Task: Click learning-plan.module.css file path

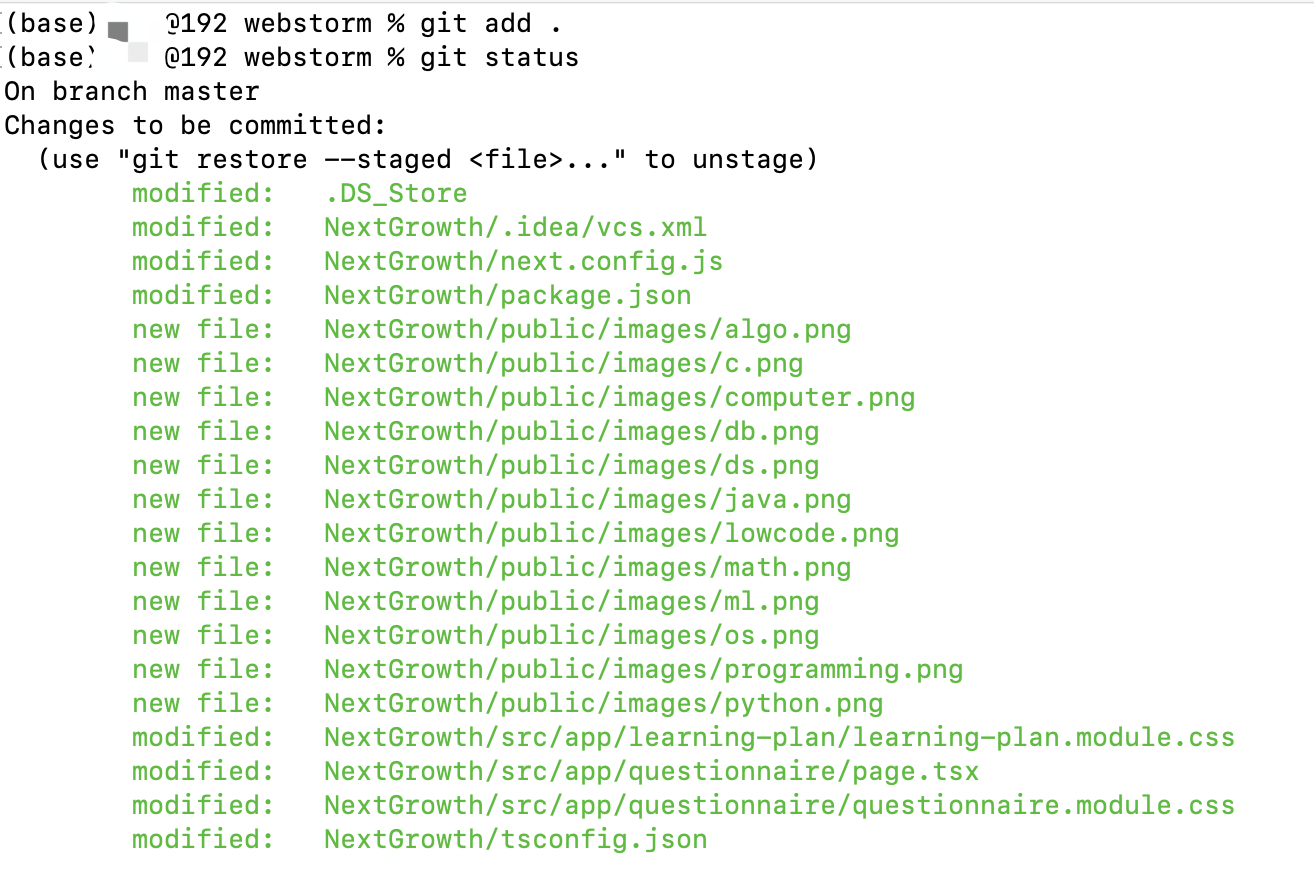Action: tap(779, 737)
